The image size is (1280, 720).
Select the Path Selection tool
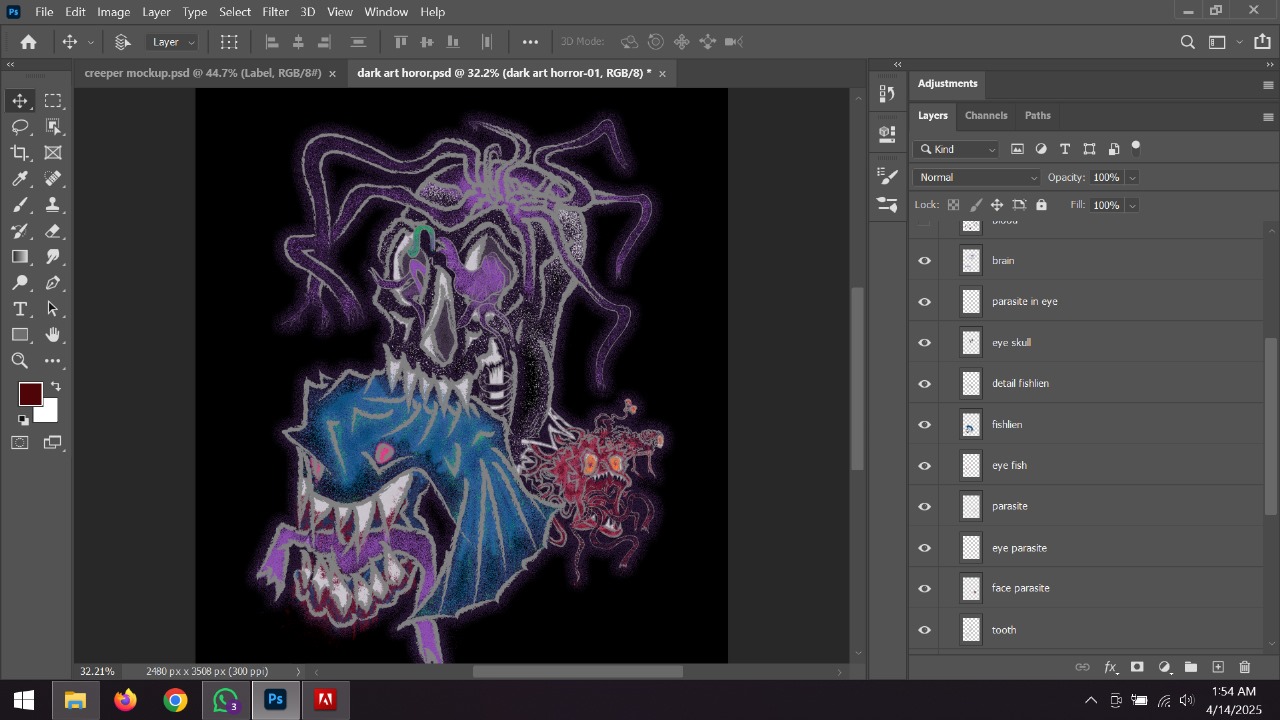click(x=53, y=309)
